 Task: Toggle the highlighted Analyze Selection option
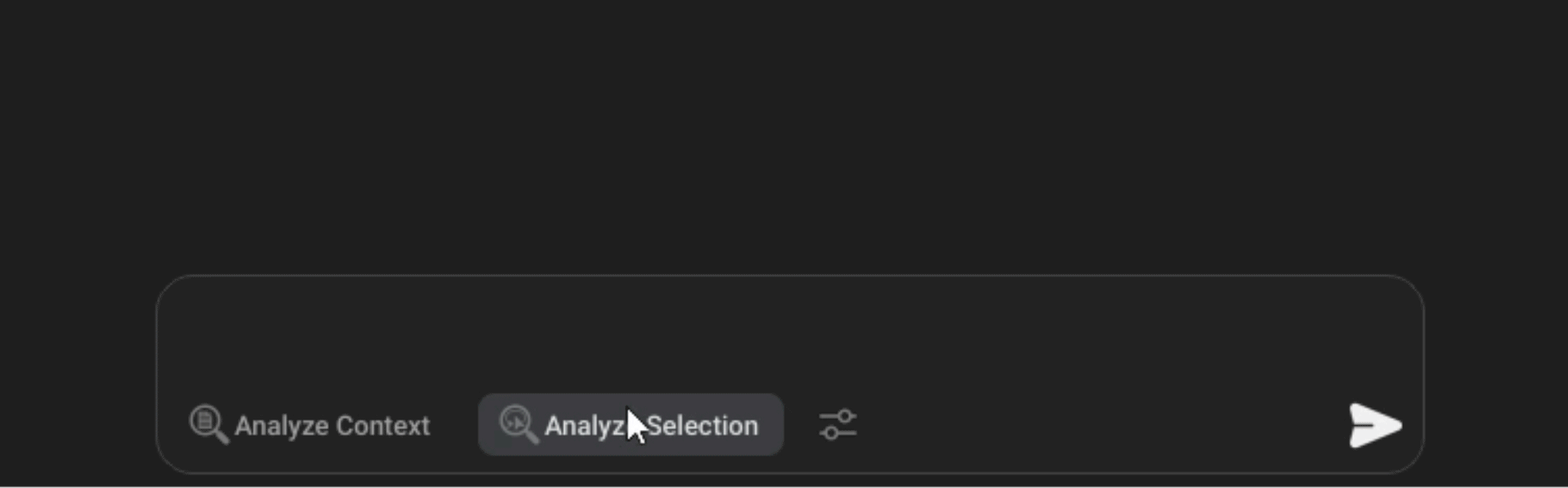click(x=631, y=424)
